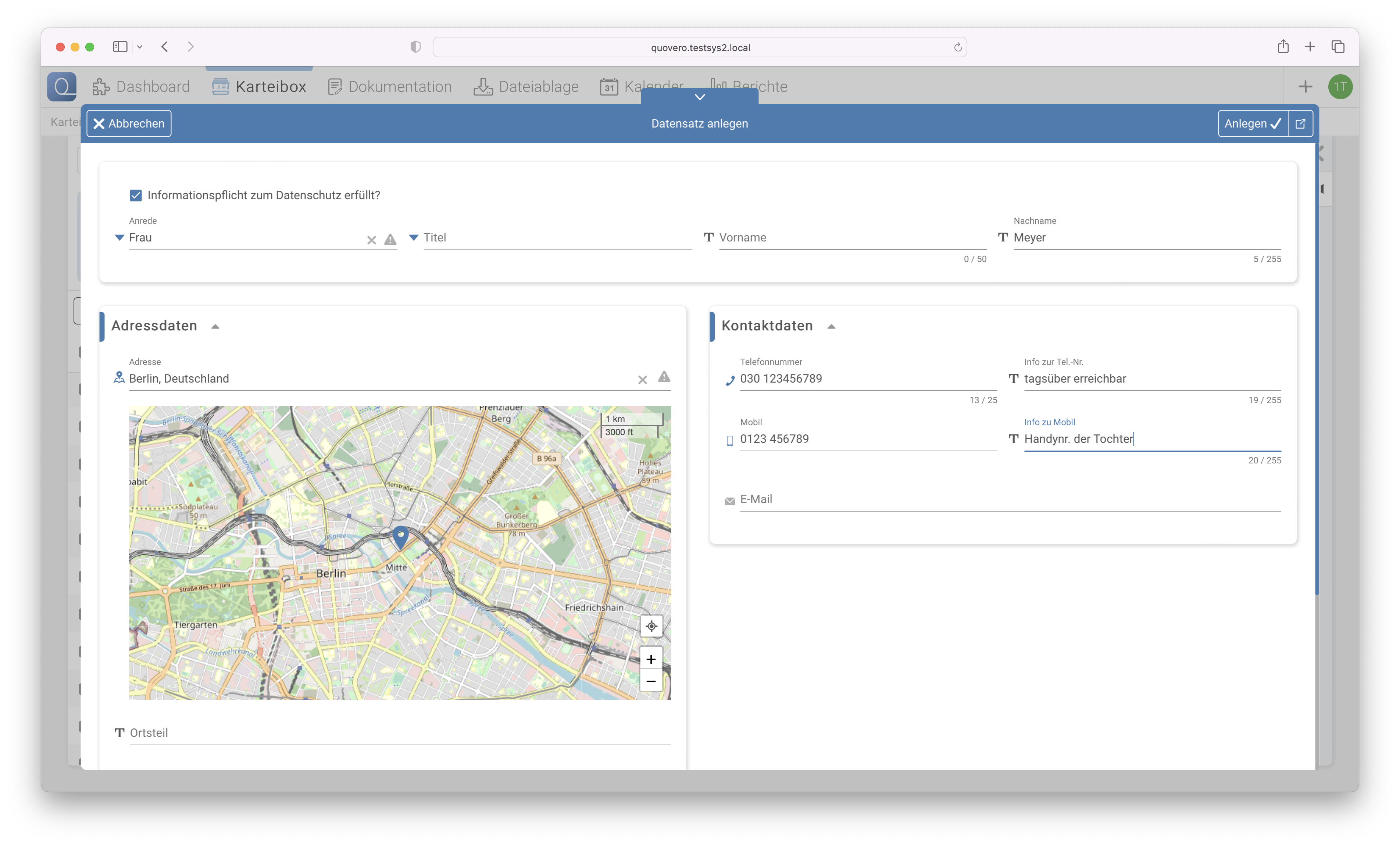Zoom out the map with minus button

[x=651, y=681]
